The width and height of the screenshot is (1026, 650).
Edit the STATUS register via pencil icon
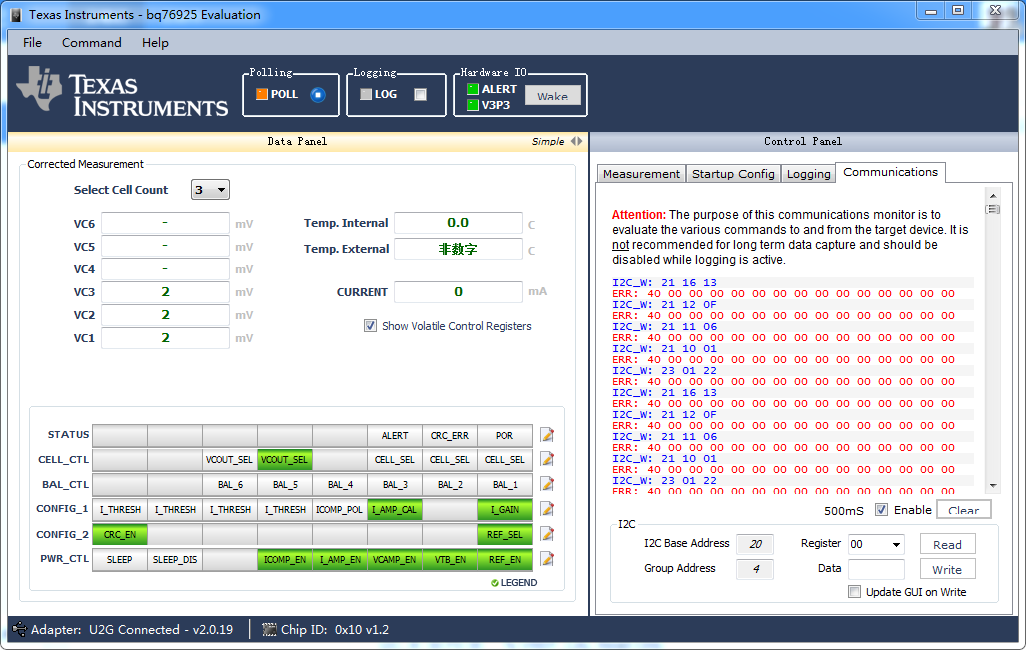pos(547,435)
